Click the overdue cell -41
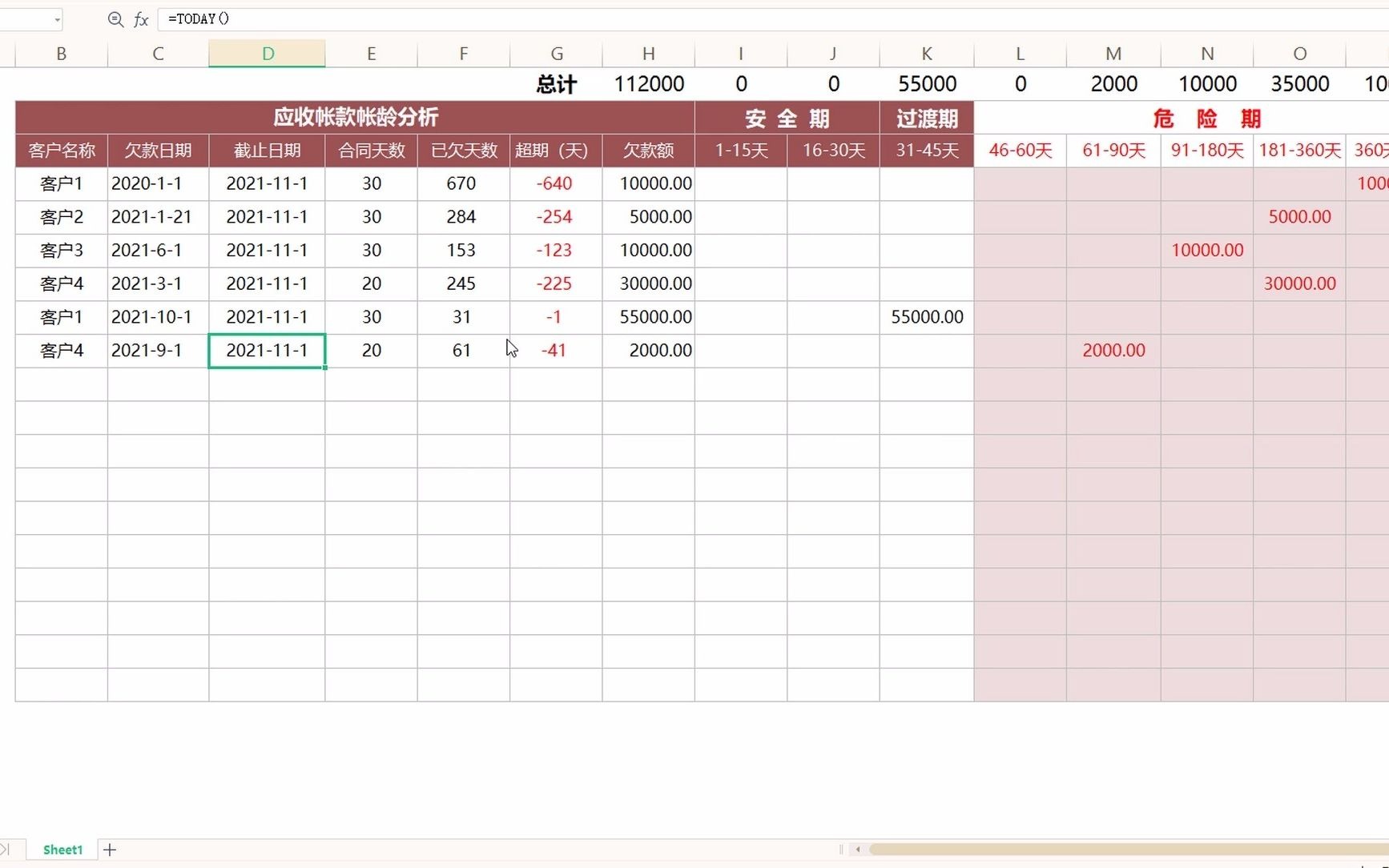1389x868 pixels. pos(556,351)
